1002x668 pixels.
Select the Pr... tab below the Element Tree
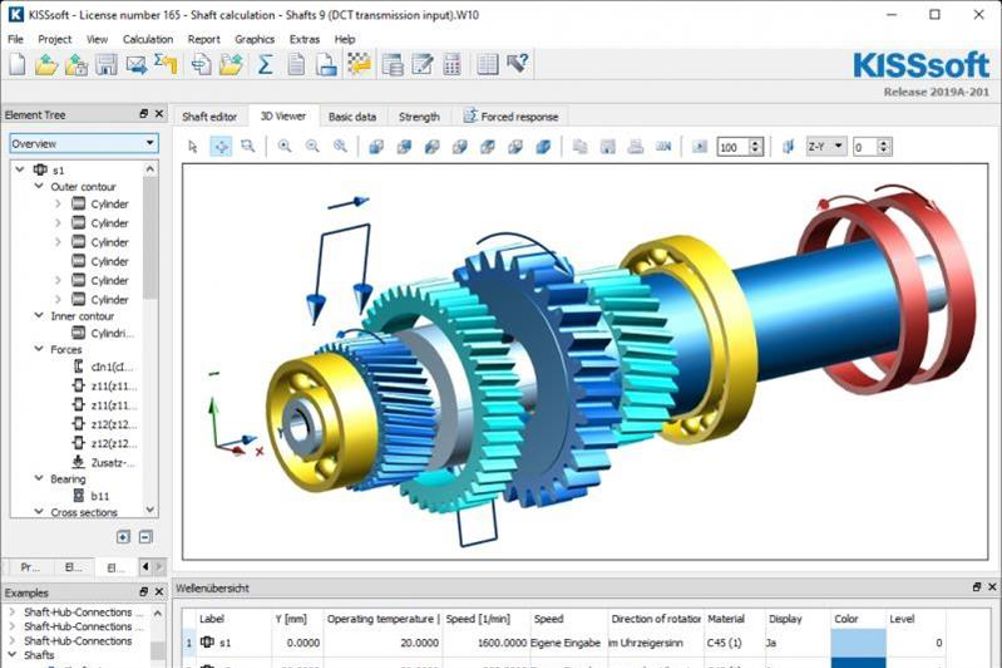coord(29,567)
